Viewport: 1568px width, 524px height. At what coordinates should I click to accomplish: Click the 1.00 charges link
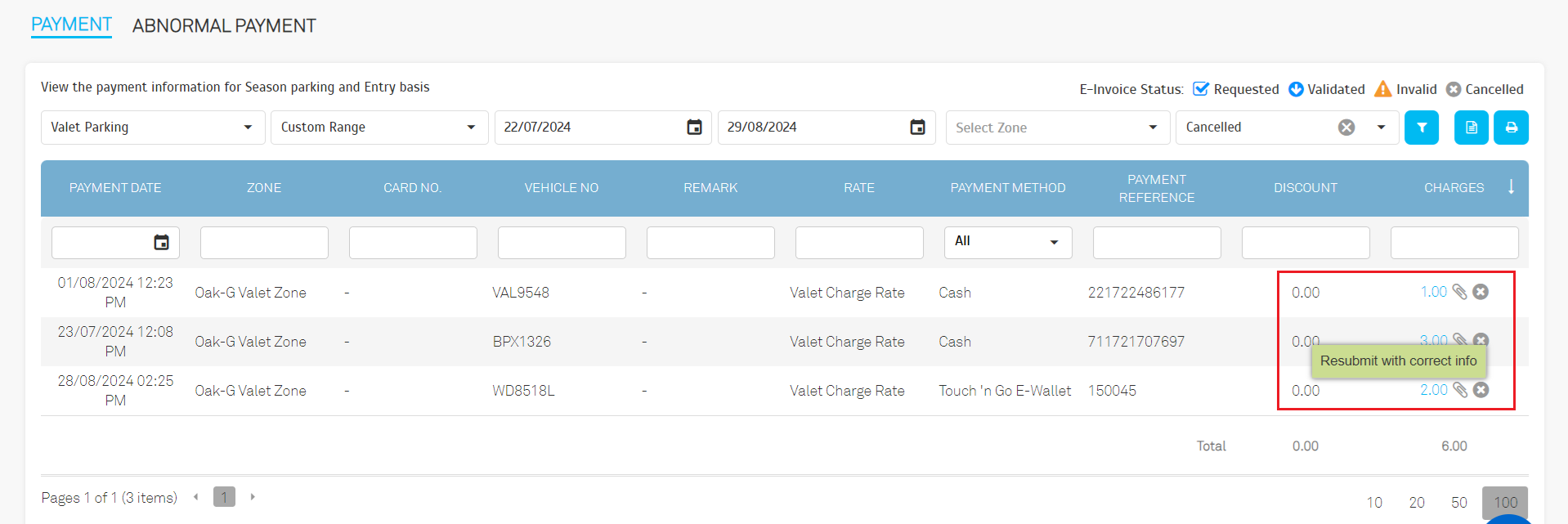click(1433, 292)
